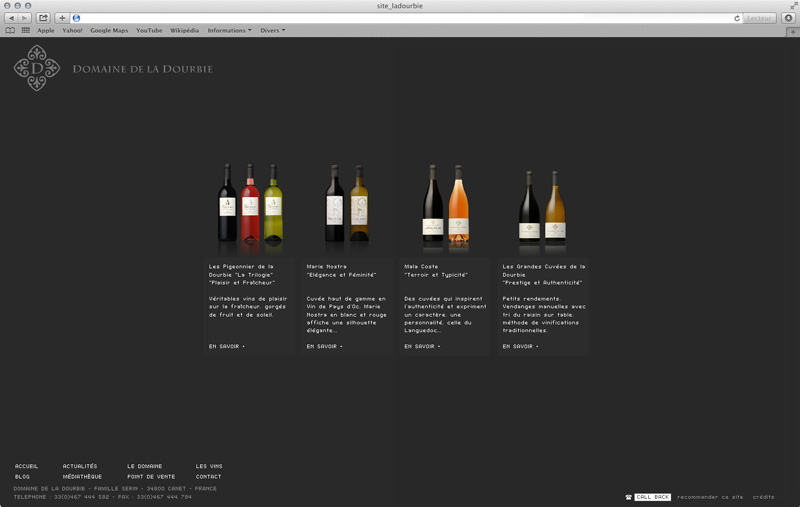Click En Savoir under Mala Coste
Image resolution: width=800 pixels, height=507 pixels.
(422, 346)
